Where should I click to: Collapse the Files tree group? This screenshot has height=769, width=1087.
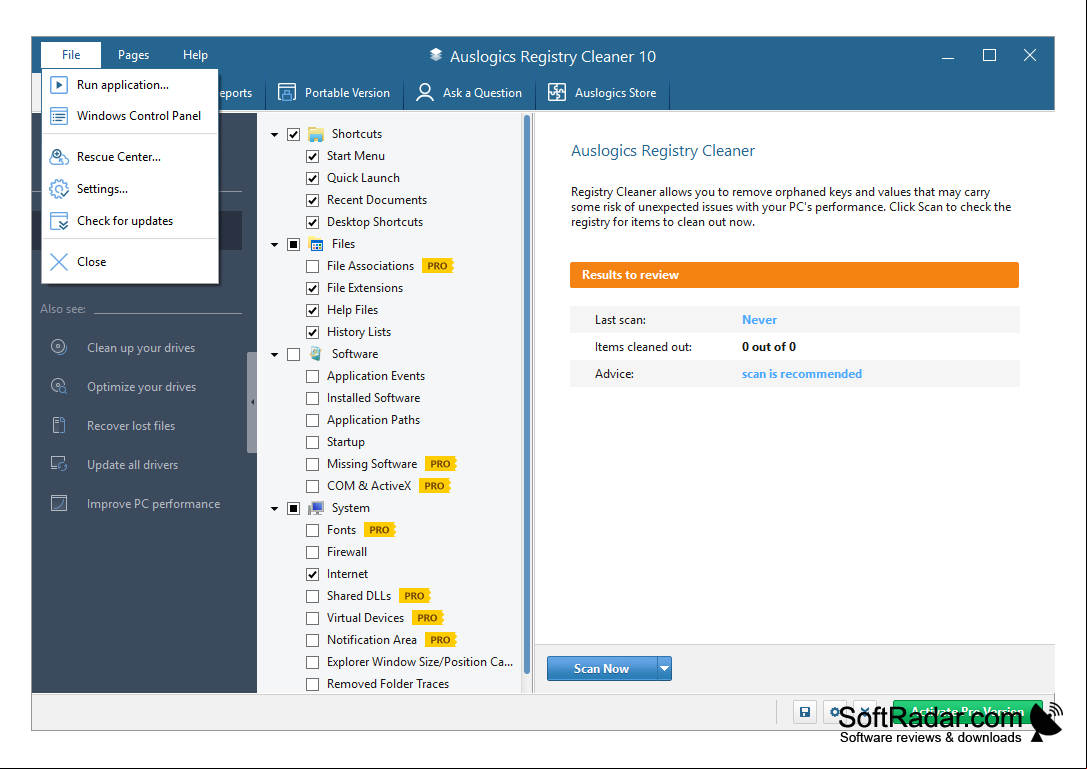[275, 245]
